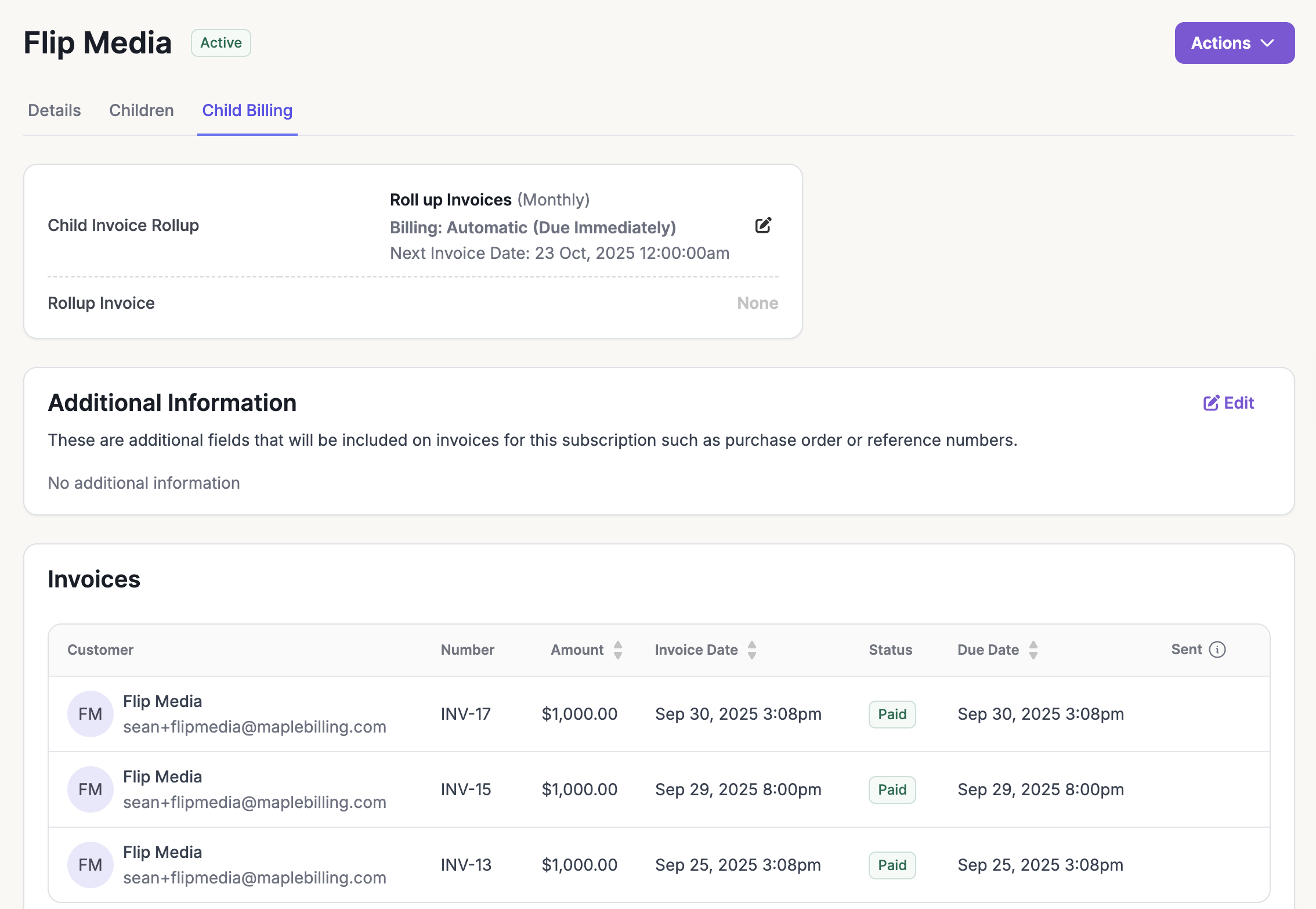Switch to the Details tab
This screenshot has width=1316, height=909.
point(55,110)
